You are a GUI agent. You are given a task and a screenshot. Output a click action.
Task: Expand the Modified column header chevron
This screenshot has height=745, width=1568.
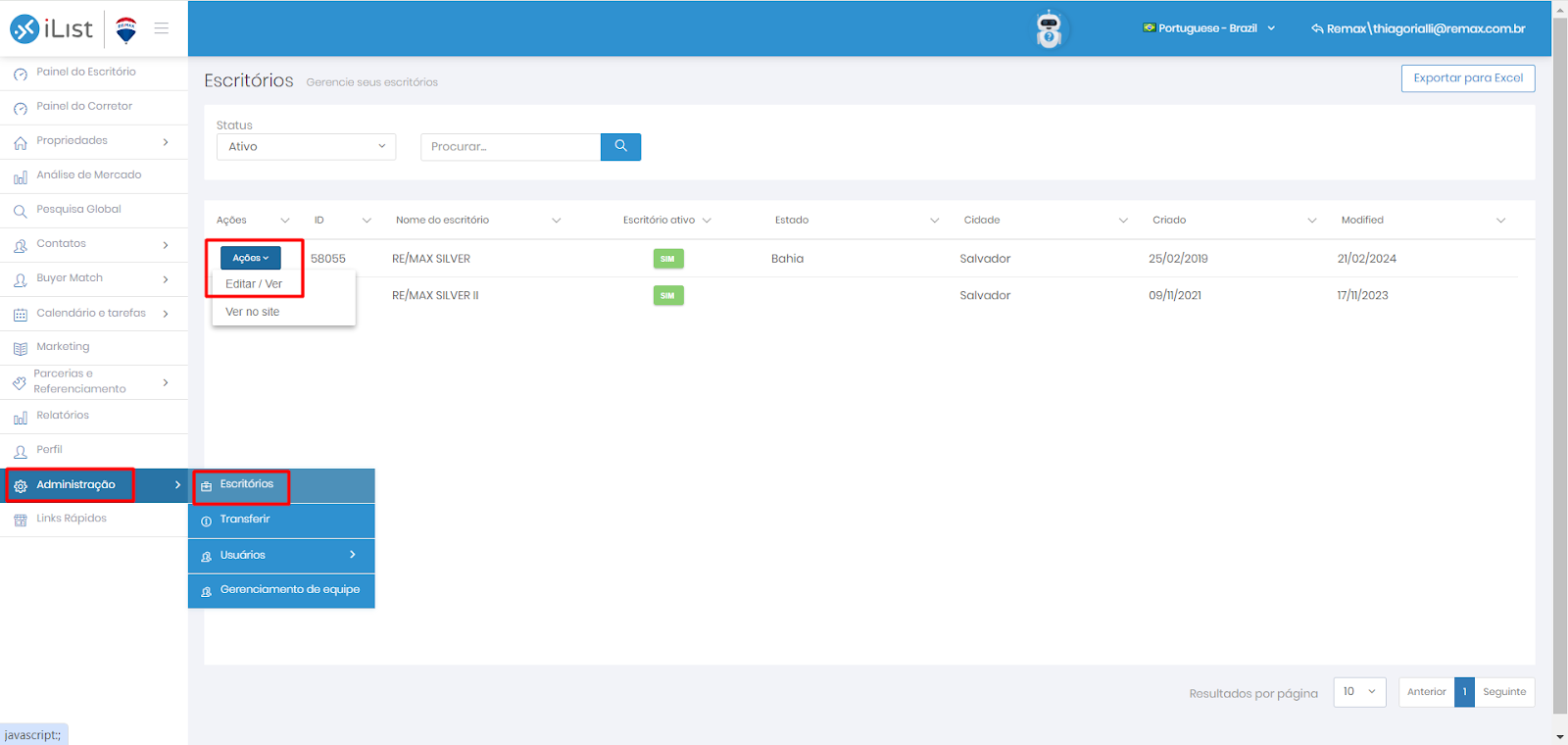pos(1500,221)
